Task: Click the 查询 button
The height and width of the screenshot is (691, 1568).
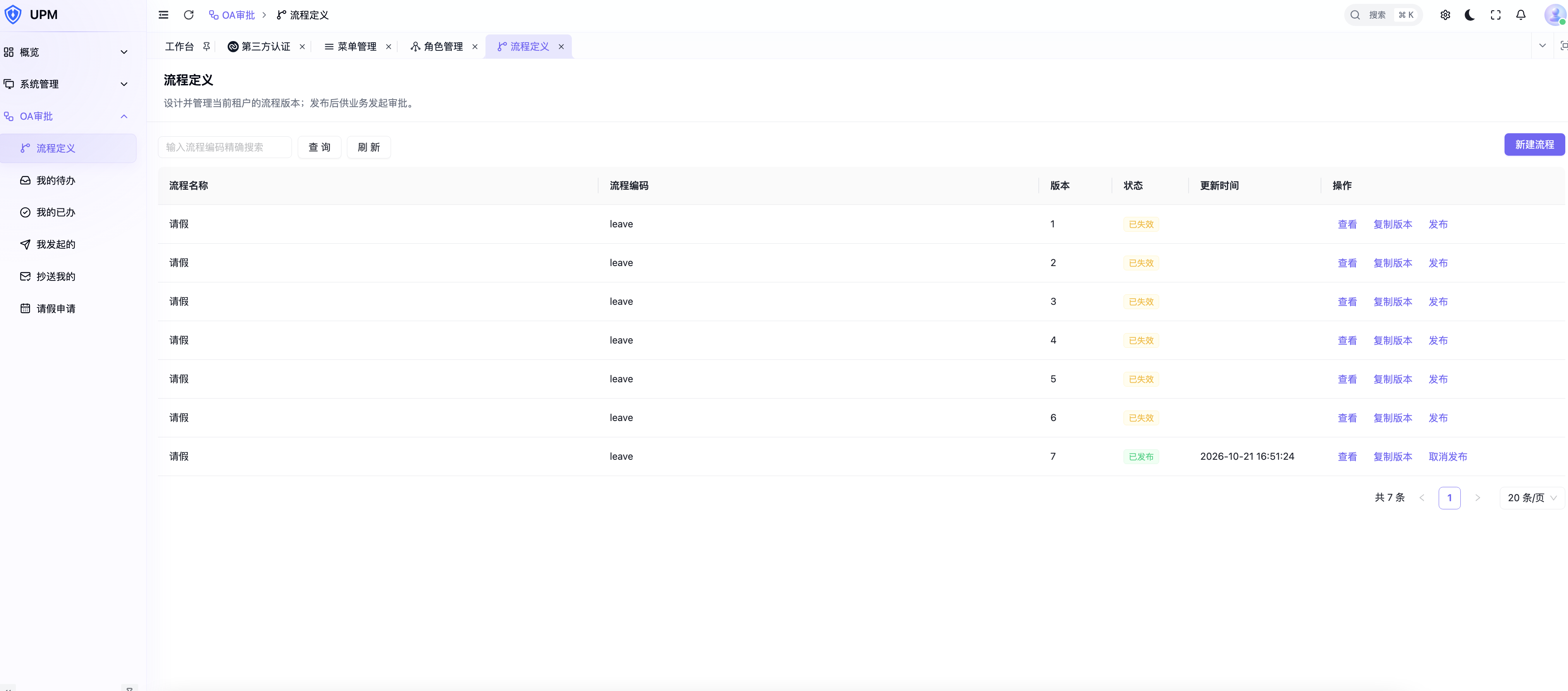Action: [x=319, y=147]
